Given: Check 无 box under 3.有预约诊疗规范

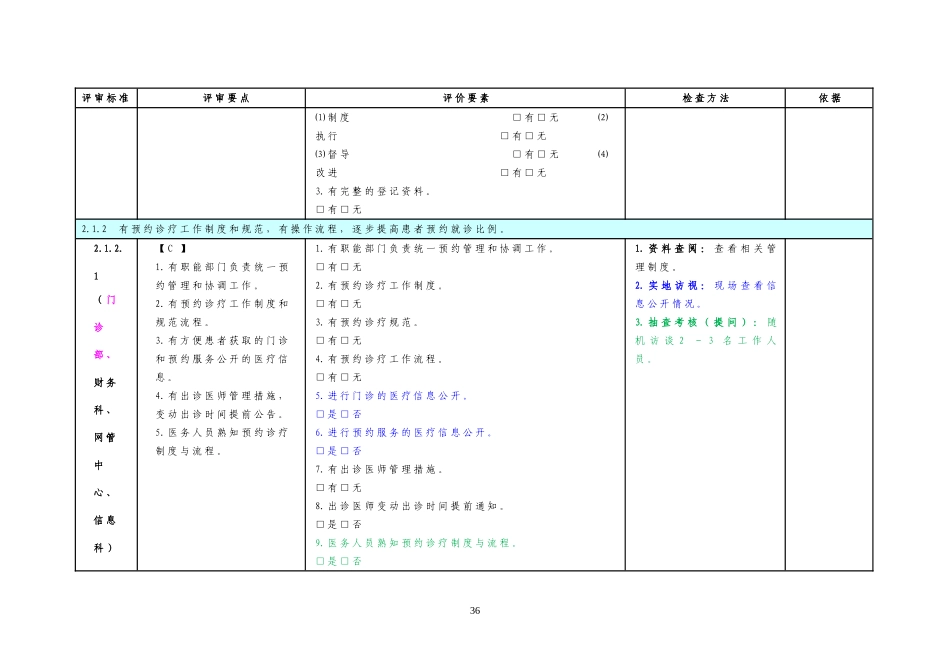Looking at the screenshot, I should point(345,341).
